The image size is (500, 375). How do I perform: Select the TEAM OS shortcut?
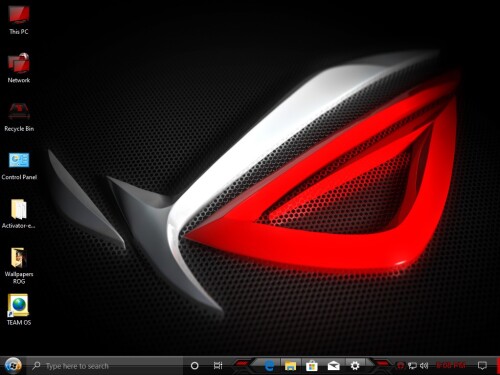pos(19,310)
